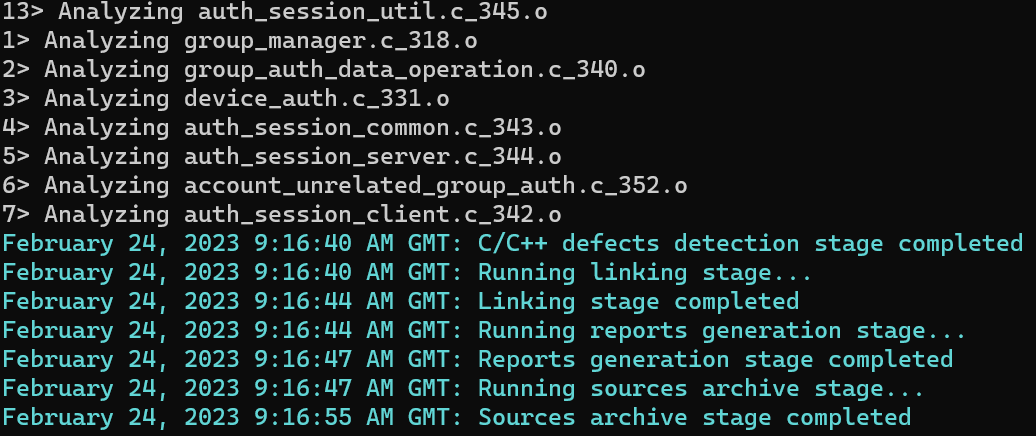Image resolution: width=1036 pixels, height=436 pixels.
Task: Click the auth_session_util.c_345.o filename
Action: (x=373, y=12)
